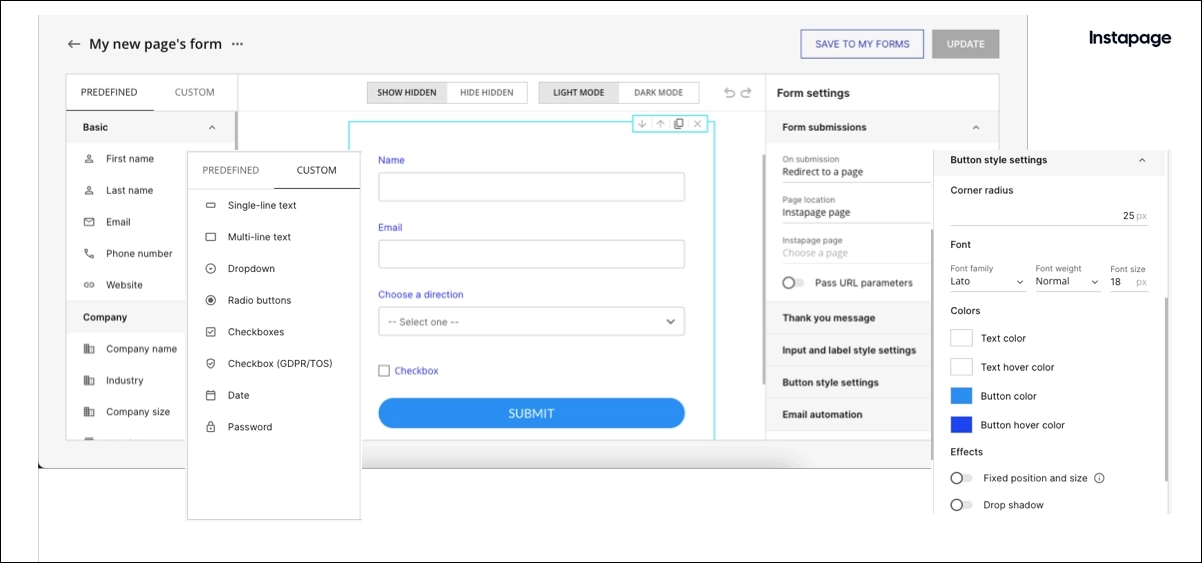Open the Font family Lato dropdown

click(x=988, y=282)
